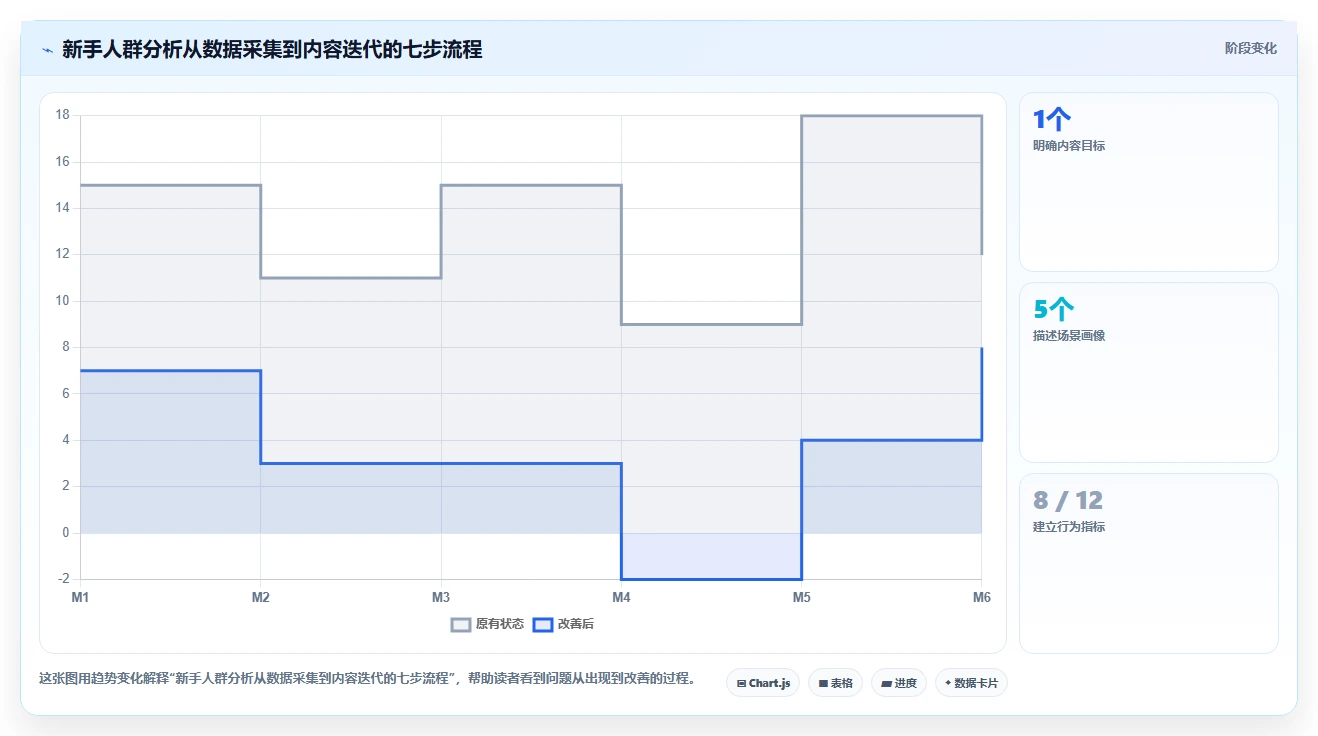Click the 表格 badge

point(835,683)
